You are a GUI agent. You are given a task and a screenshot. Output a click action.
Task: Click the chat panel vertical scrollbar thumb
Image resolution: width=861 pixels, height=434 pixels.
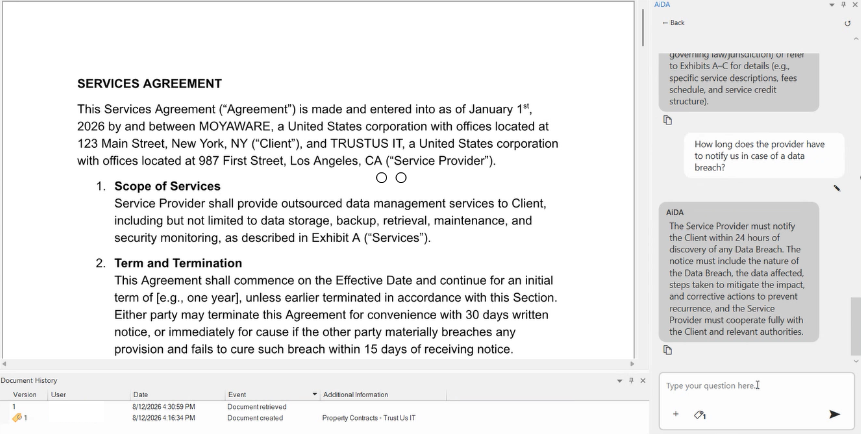856,326
